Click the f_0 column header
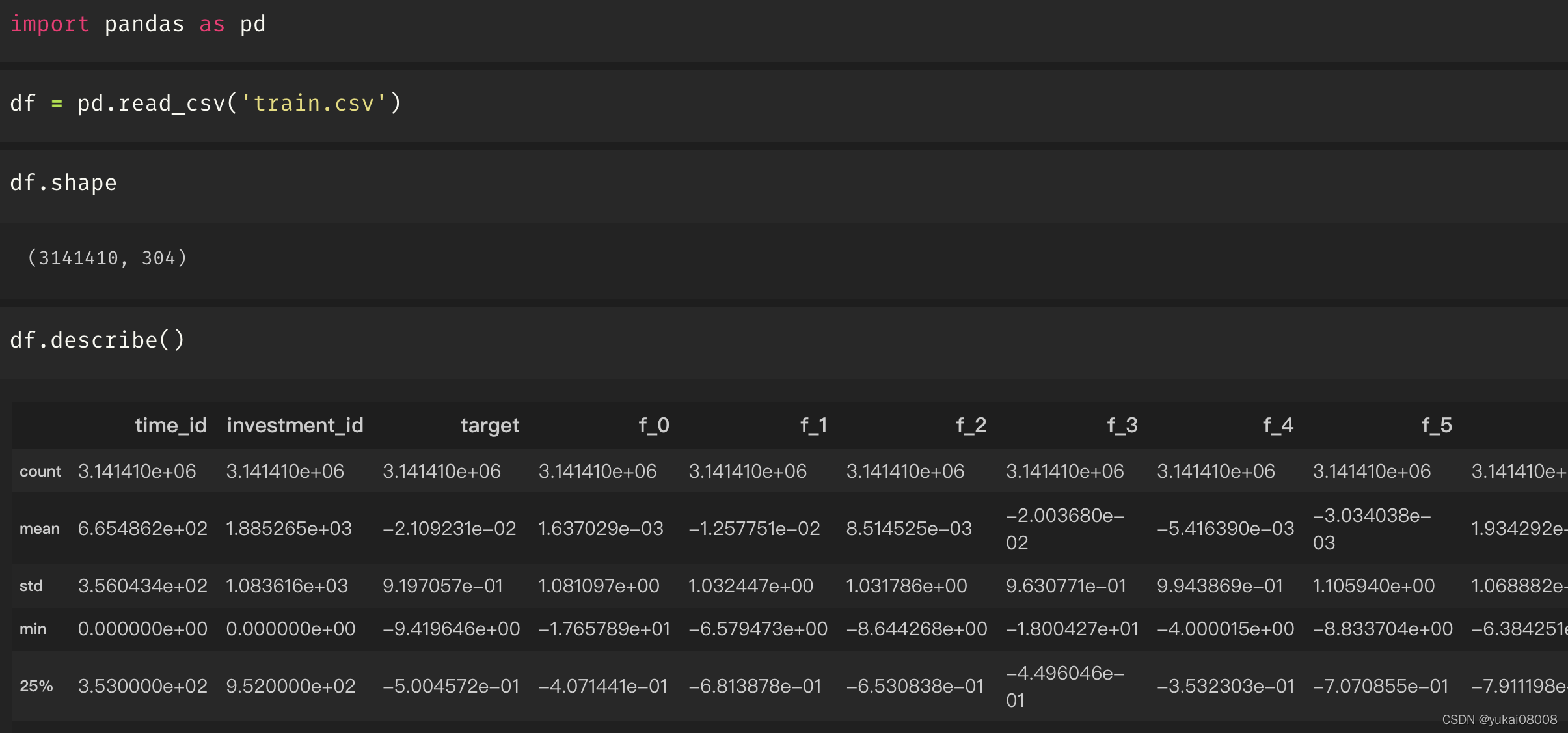Viewport: 1568px width, 733px height. (654, 425)
